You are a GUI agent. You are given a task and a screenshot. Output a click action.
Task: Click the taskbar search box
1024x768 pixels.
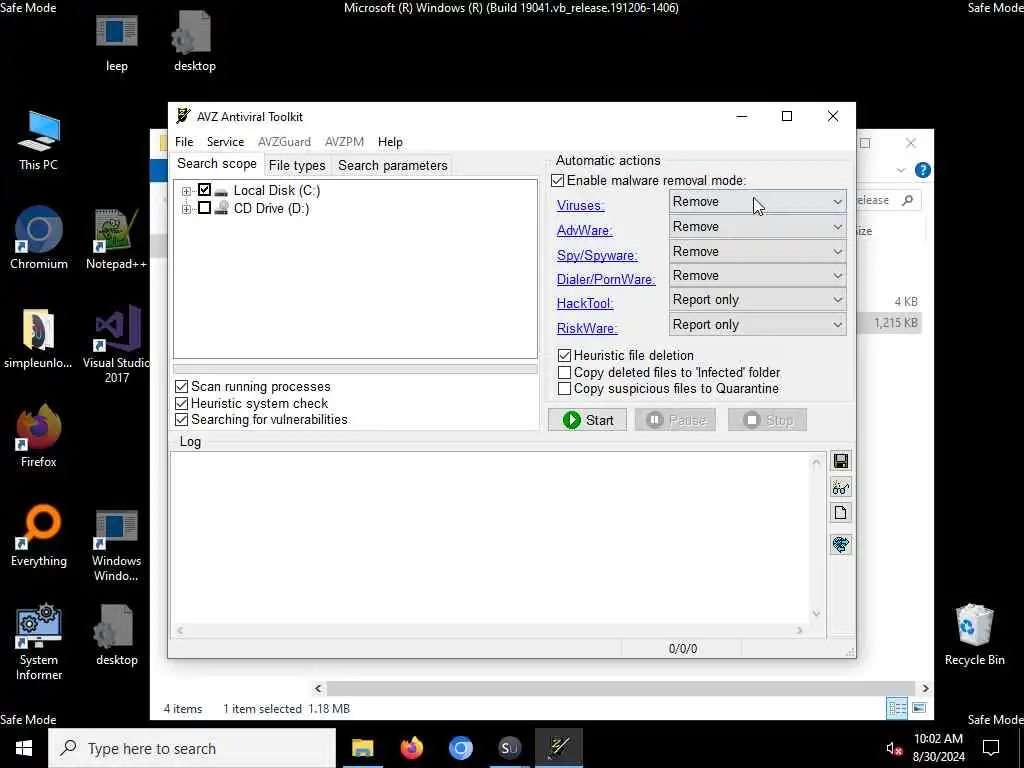[x=192, y=748]
